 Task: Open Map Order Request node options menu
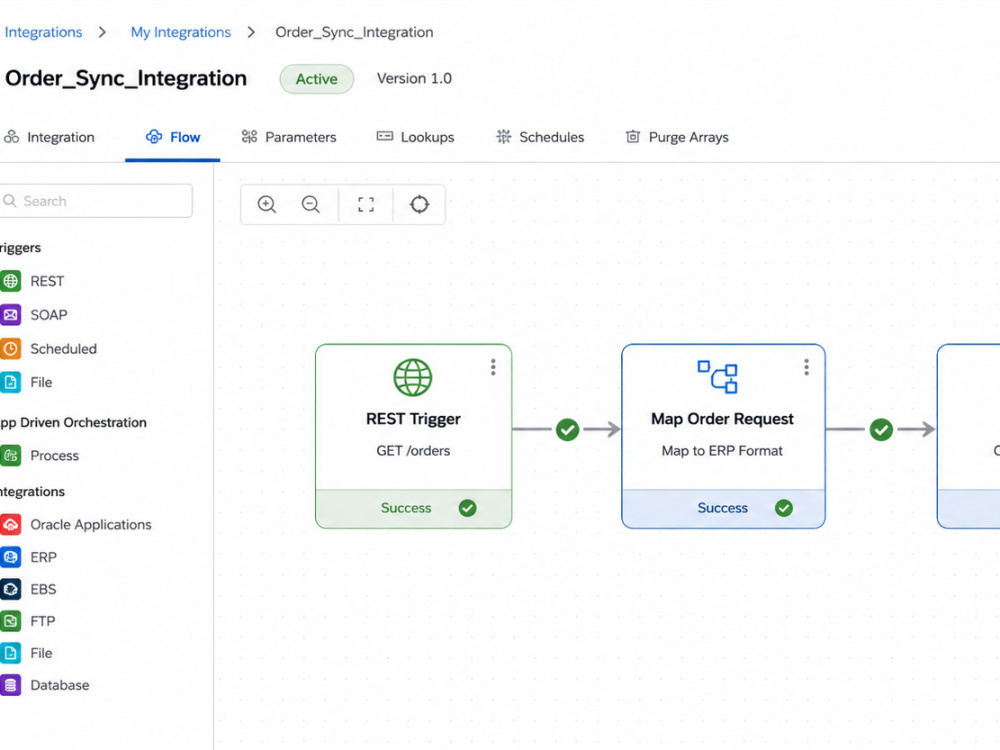(807, 367)
